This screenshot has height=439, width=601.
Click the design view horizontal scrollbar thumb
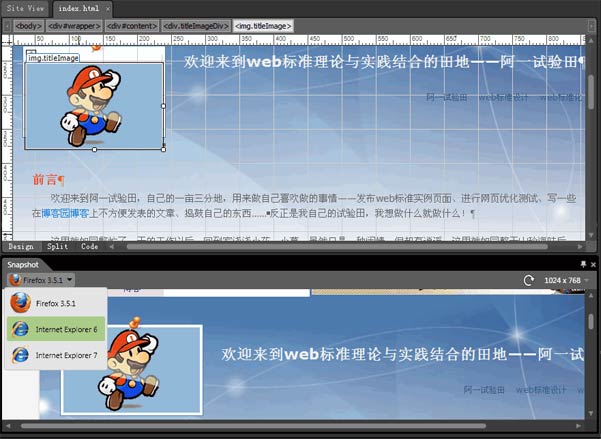[x=337, y=247]
